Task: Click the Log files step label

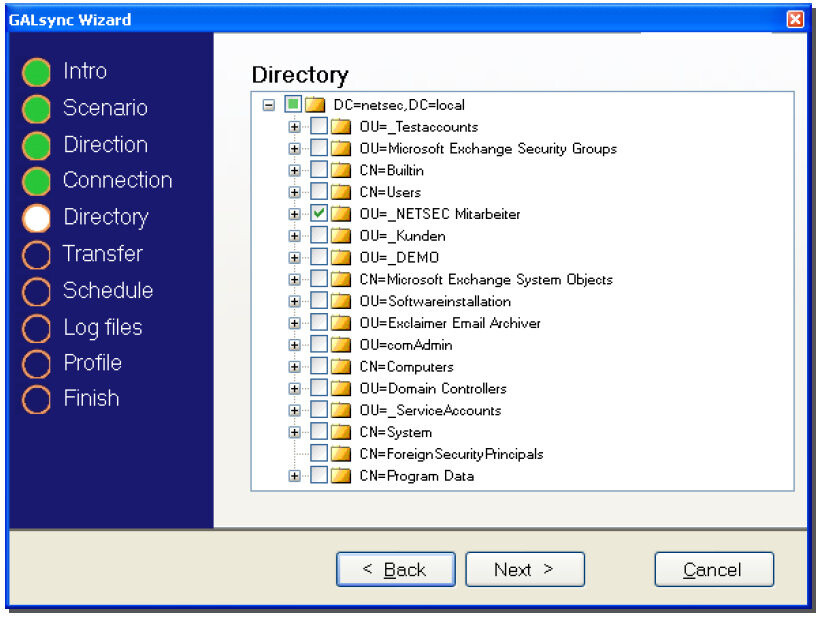Action: (103, 328)
